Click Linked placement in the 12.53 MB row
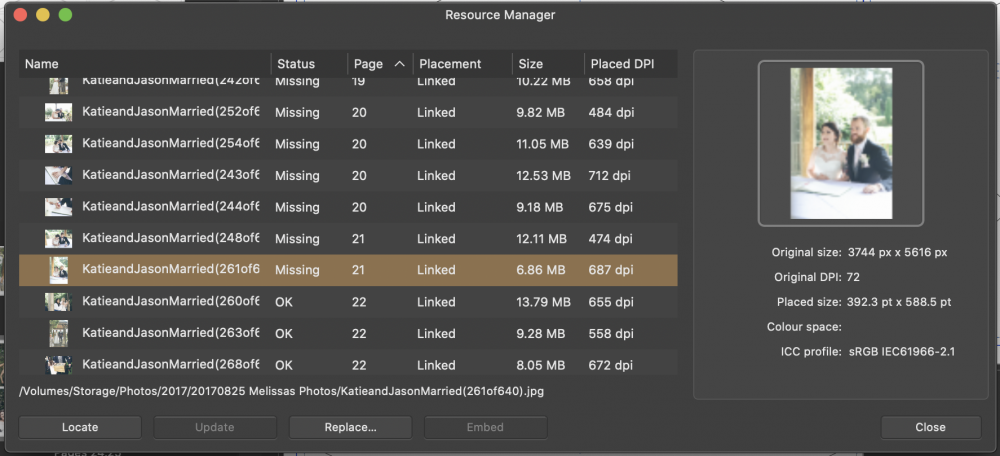This screenshot has height=456, width=1000. (x=436, y=175)
